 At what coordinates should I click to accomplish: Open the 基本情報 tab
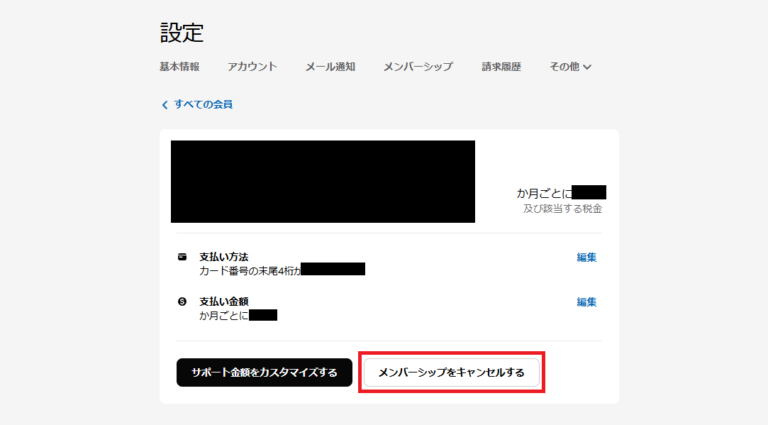click(179, 67)
